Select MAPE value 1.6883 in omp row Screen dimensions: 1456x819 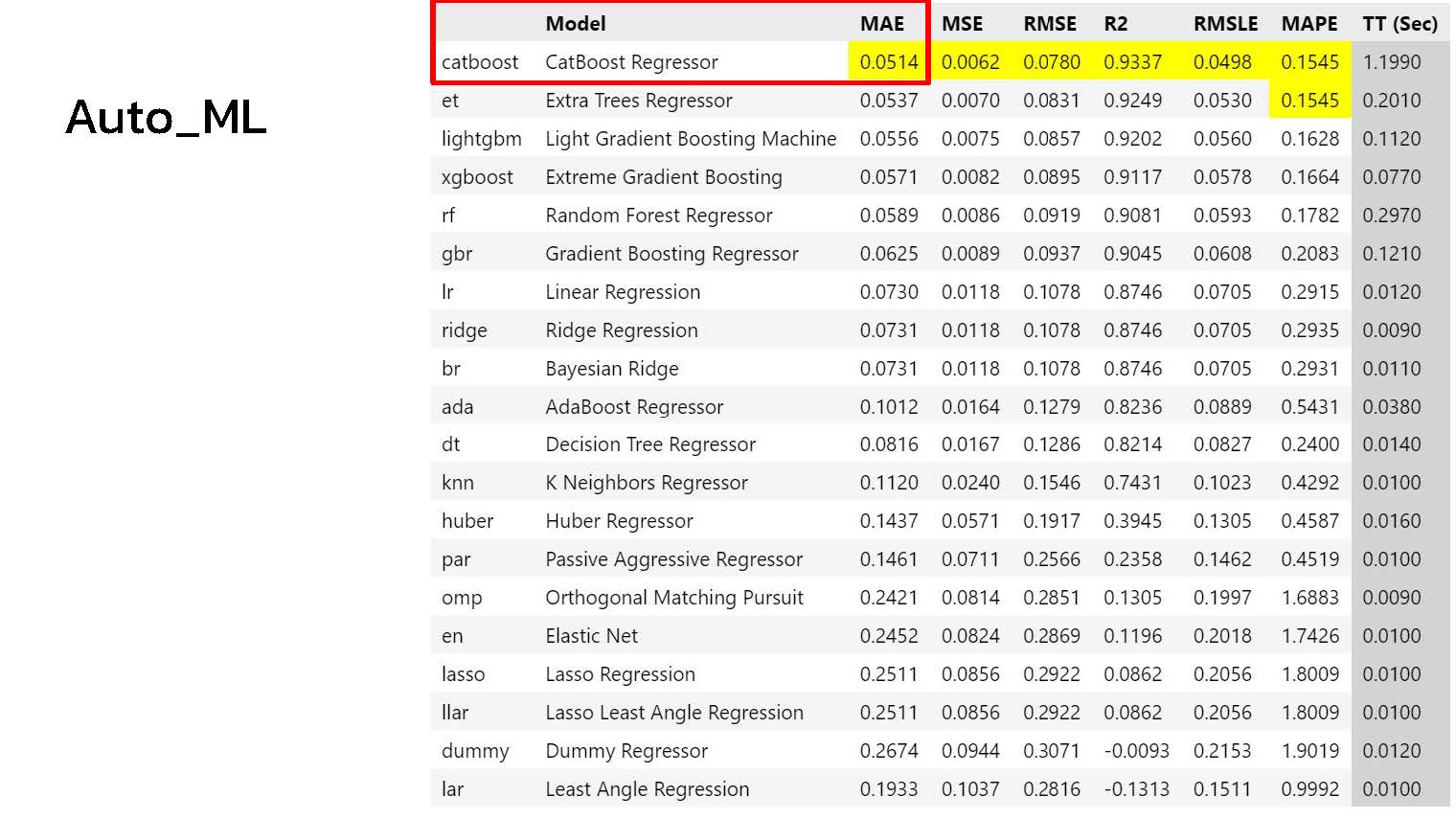(1309, 598)
